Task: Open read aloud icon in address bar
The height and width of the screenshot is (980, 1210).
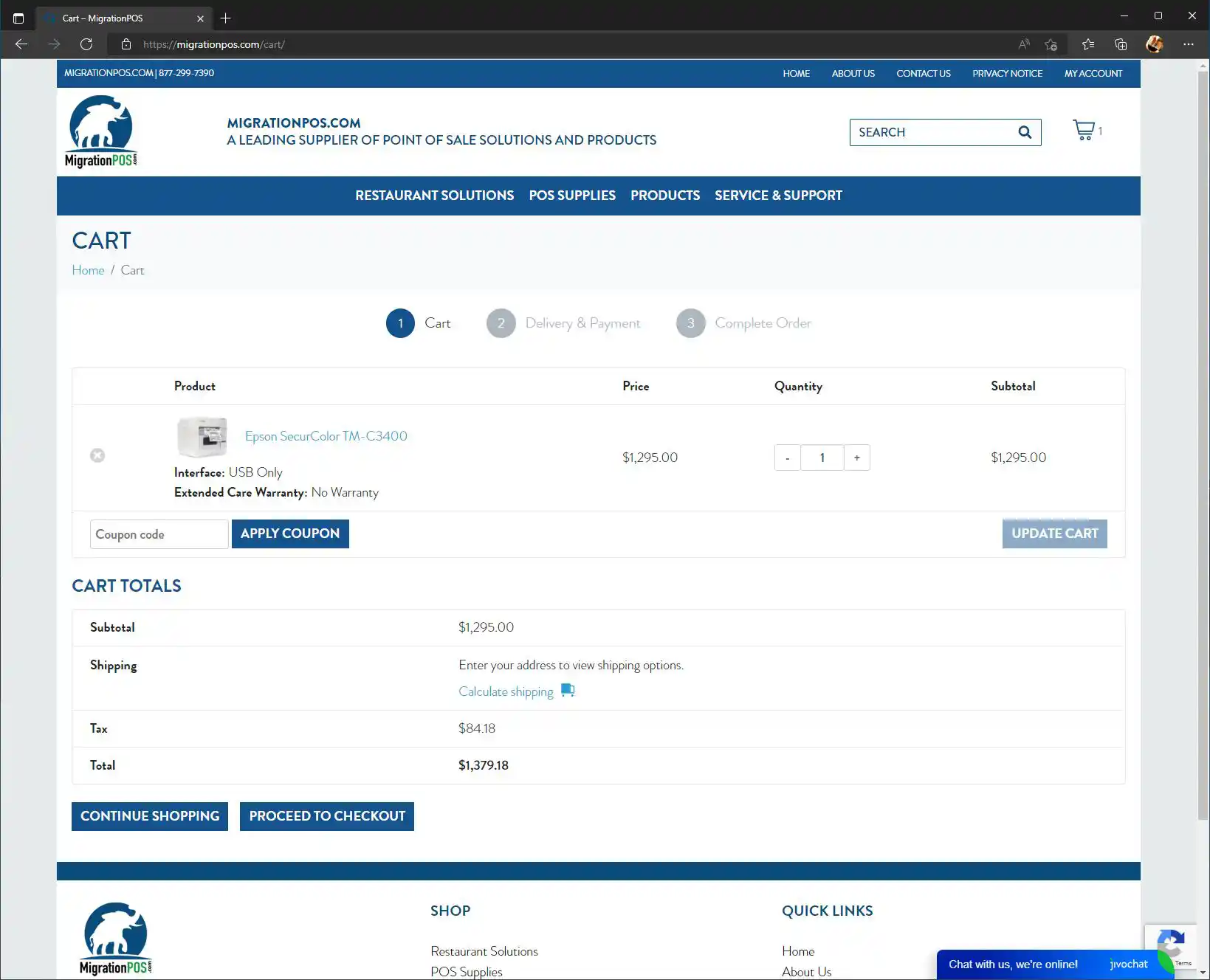Action: pos(1024,44)
